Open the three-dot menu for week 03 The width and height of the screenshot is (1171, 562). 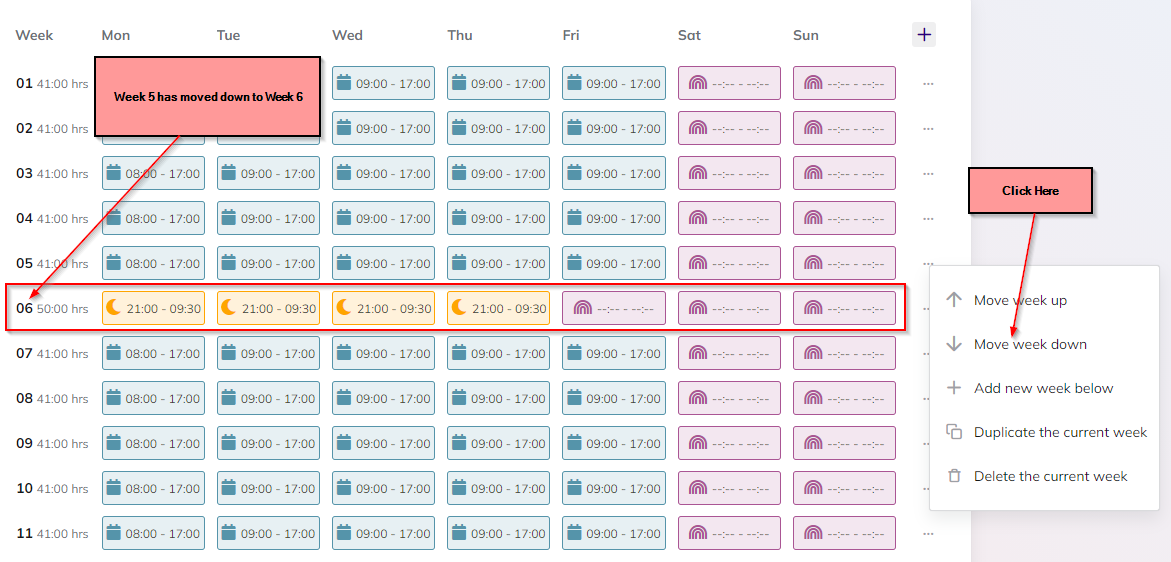928,173
